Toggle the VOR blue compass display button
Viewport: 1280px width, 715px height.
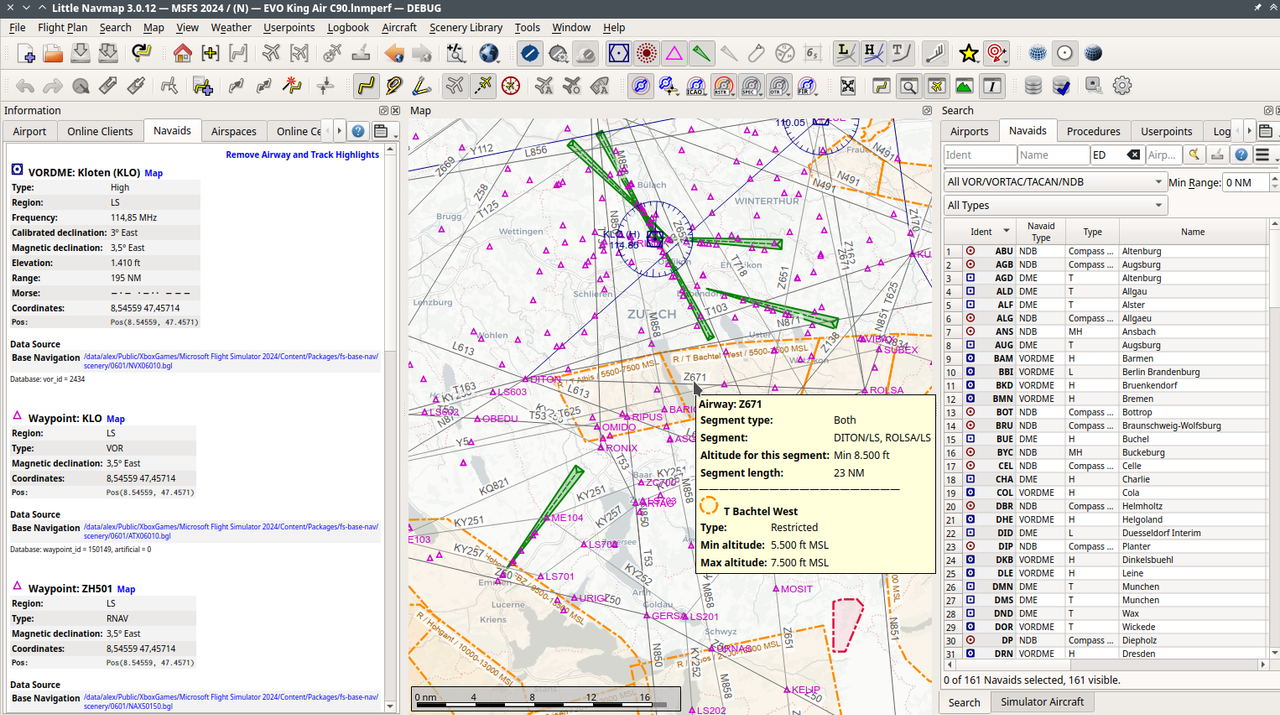pyautogui.click(x=619, y=53)
